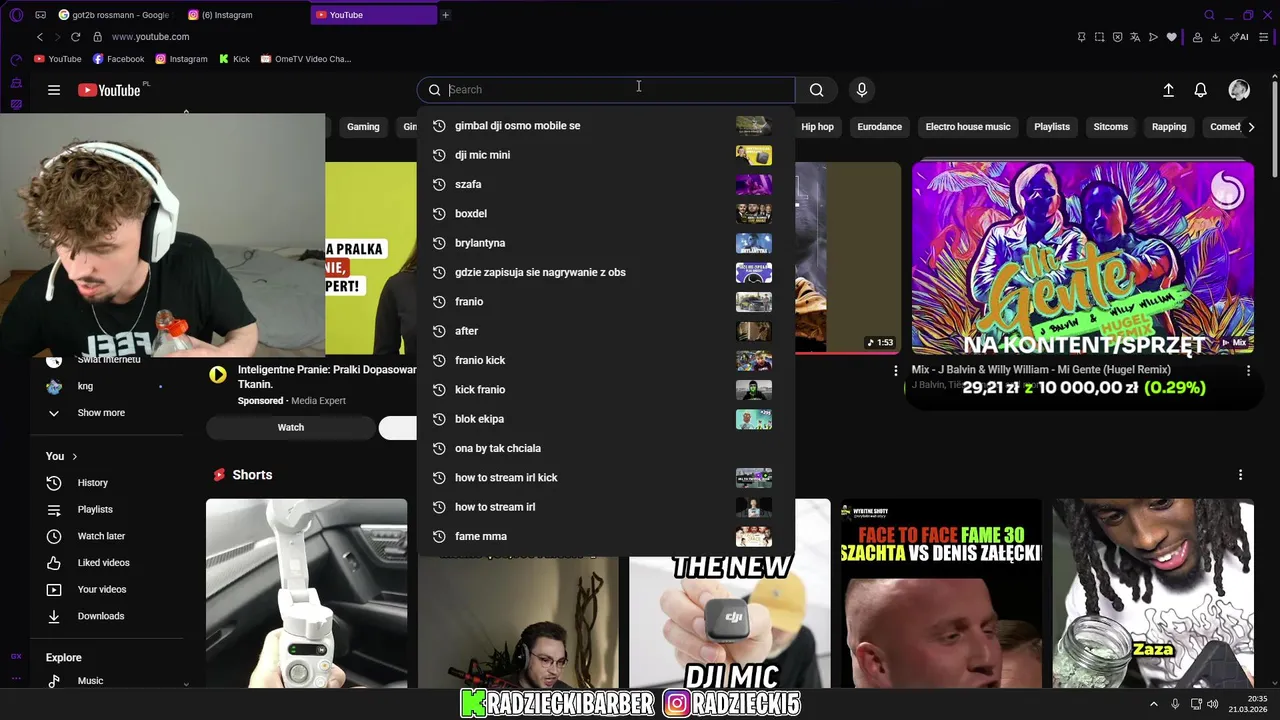Choose suggestion 'fame mma'

click(x=605, y=536)
